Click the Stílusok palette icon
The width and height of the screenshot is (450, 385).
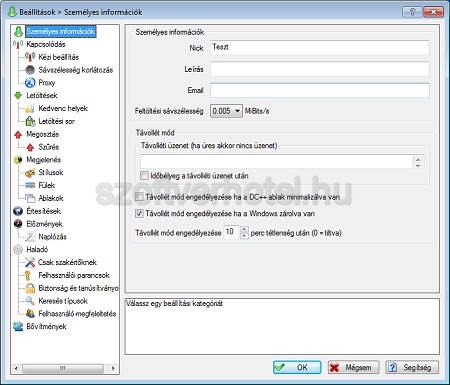[30, 173]
